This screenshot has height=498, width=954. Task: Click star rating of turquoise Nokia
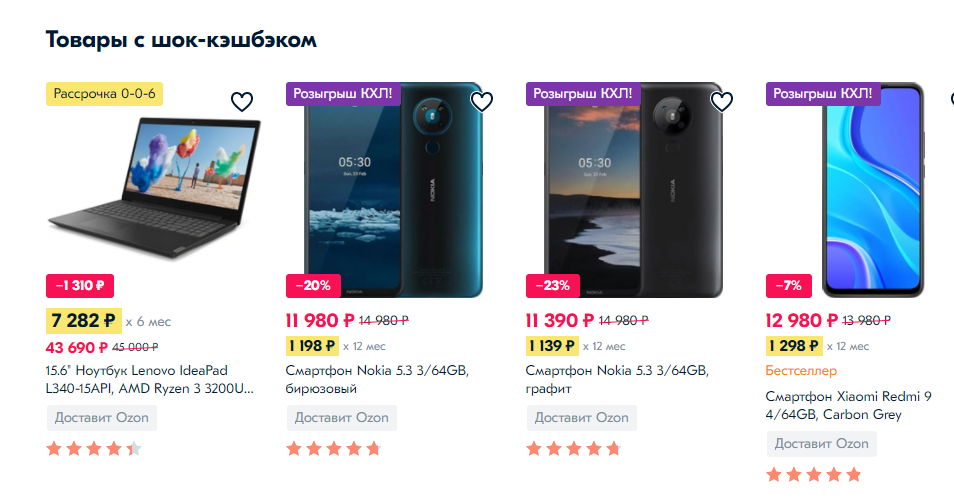pos(334,449)
